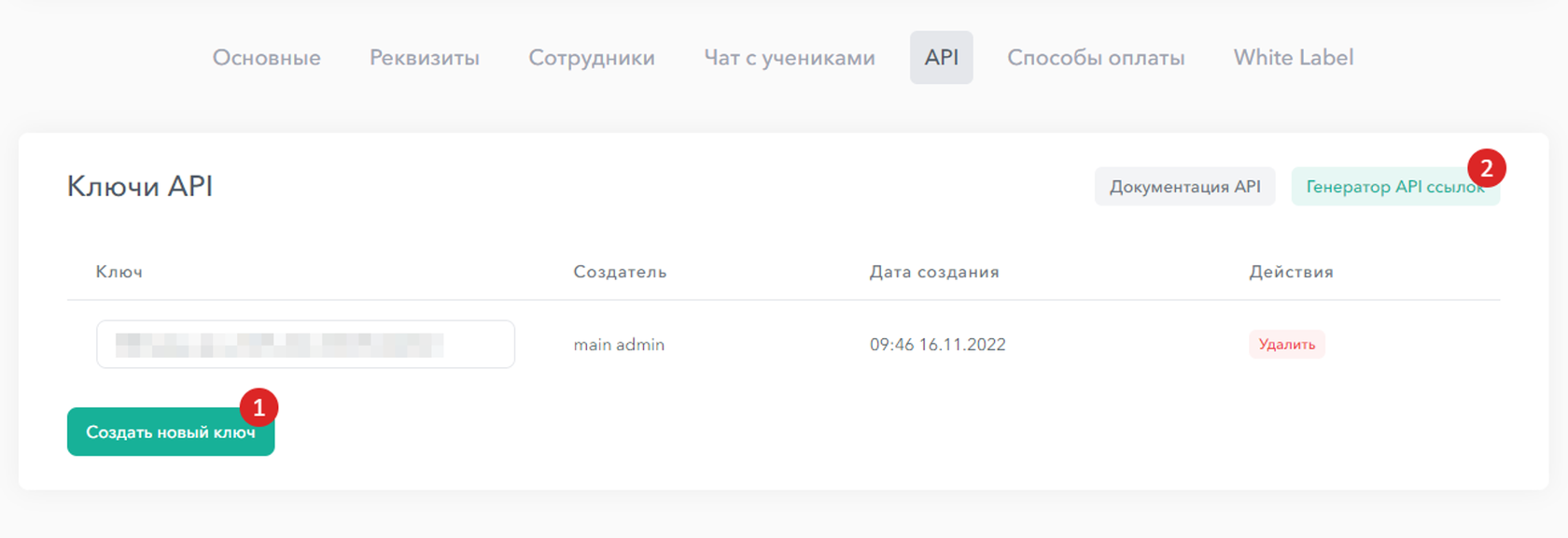
Task: Open the White Label tab
Action: (x=1294, y=58)
